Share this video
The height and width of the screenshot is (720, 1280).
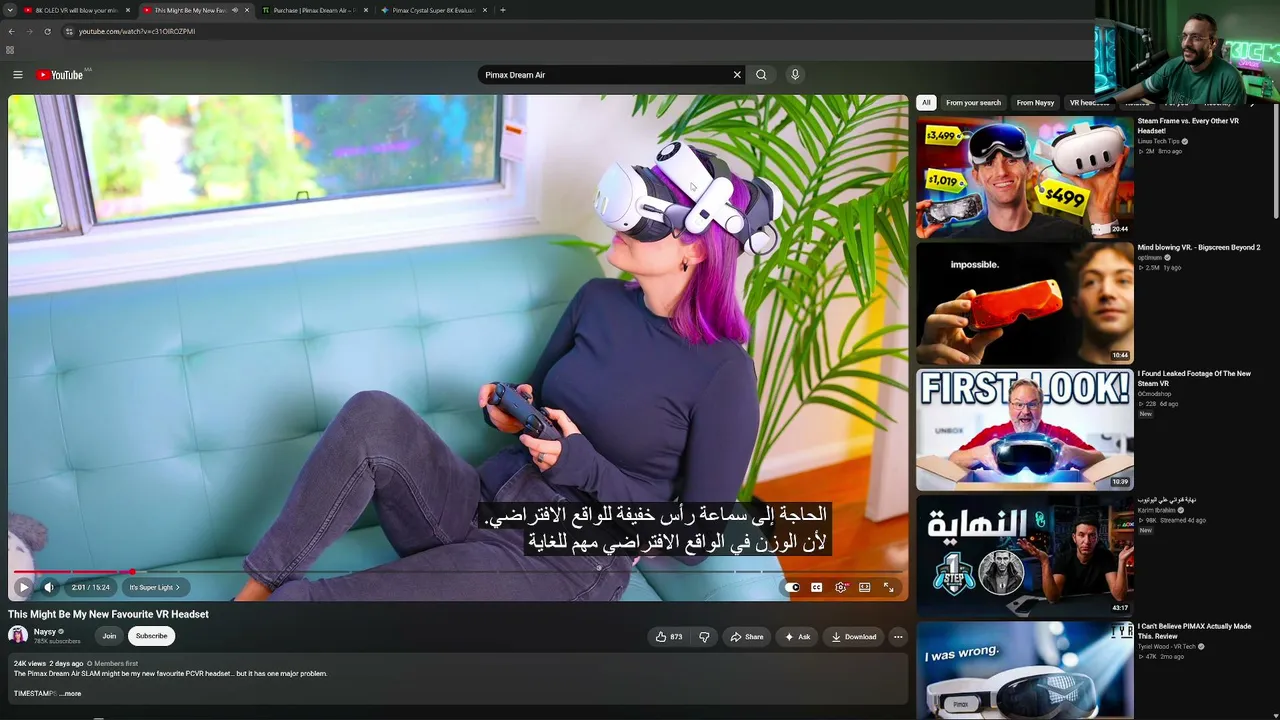point(746,637)
